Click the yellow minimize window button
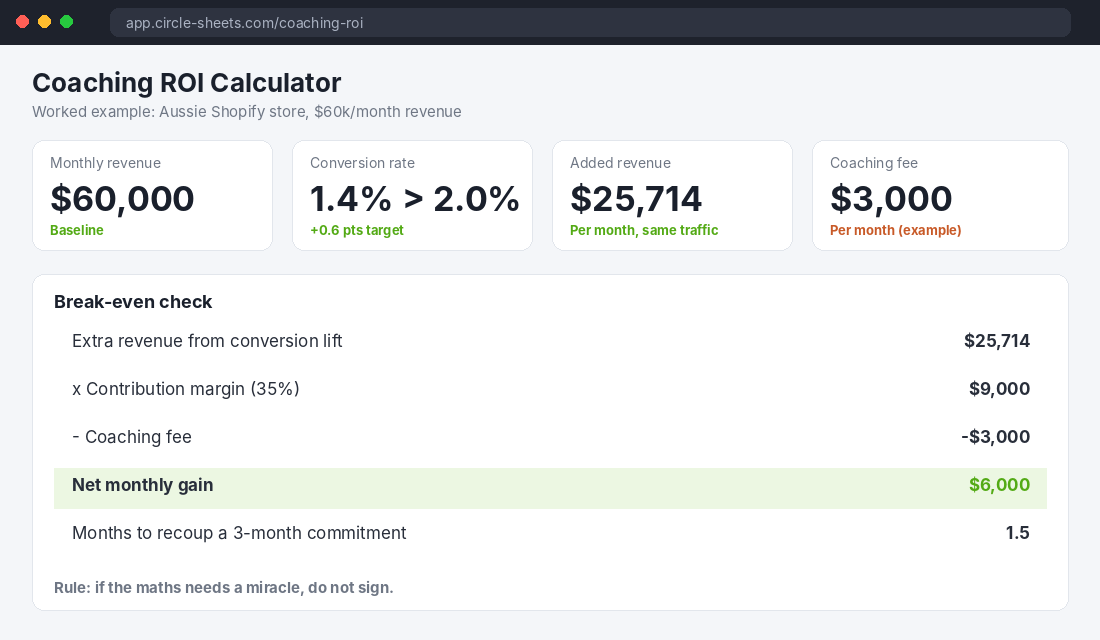Viewport: 1100px width, 640px height. point(44,22)
